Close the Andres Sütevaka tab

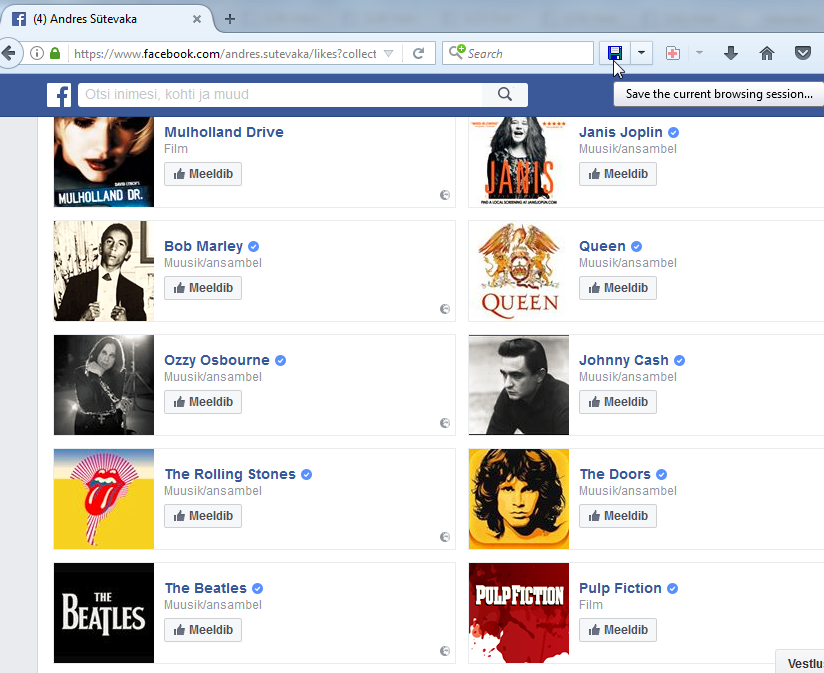click(197, 19)
